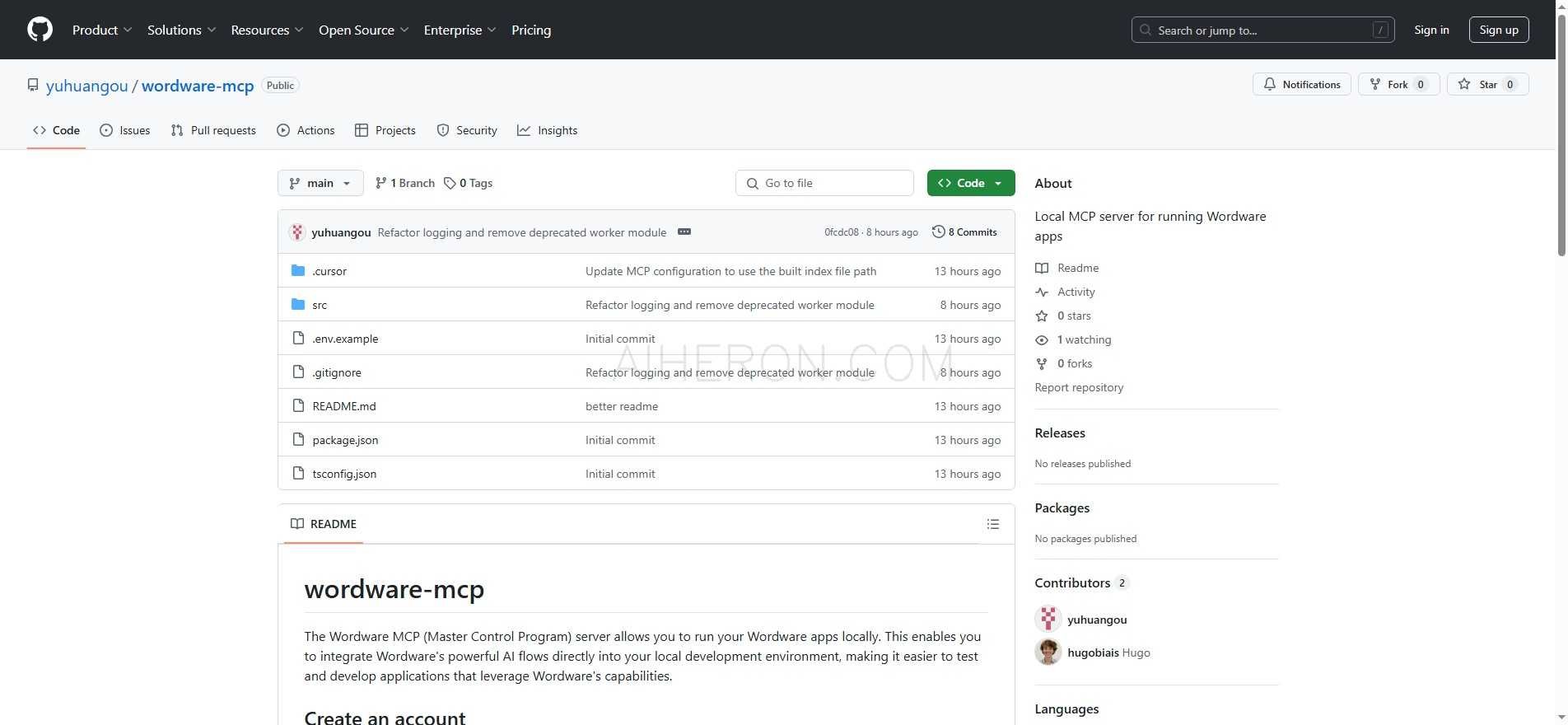View 1 watching in About section
Viewport: 1568px width, 725px height.
click(x=1084, y=339)
